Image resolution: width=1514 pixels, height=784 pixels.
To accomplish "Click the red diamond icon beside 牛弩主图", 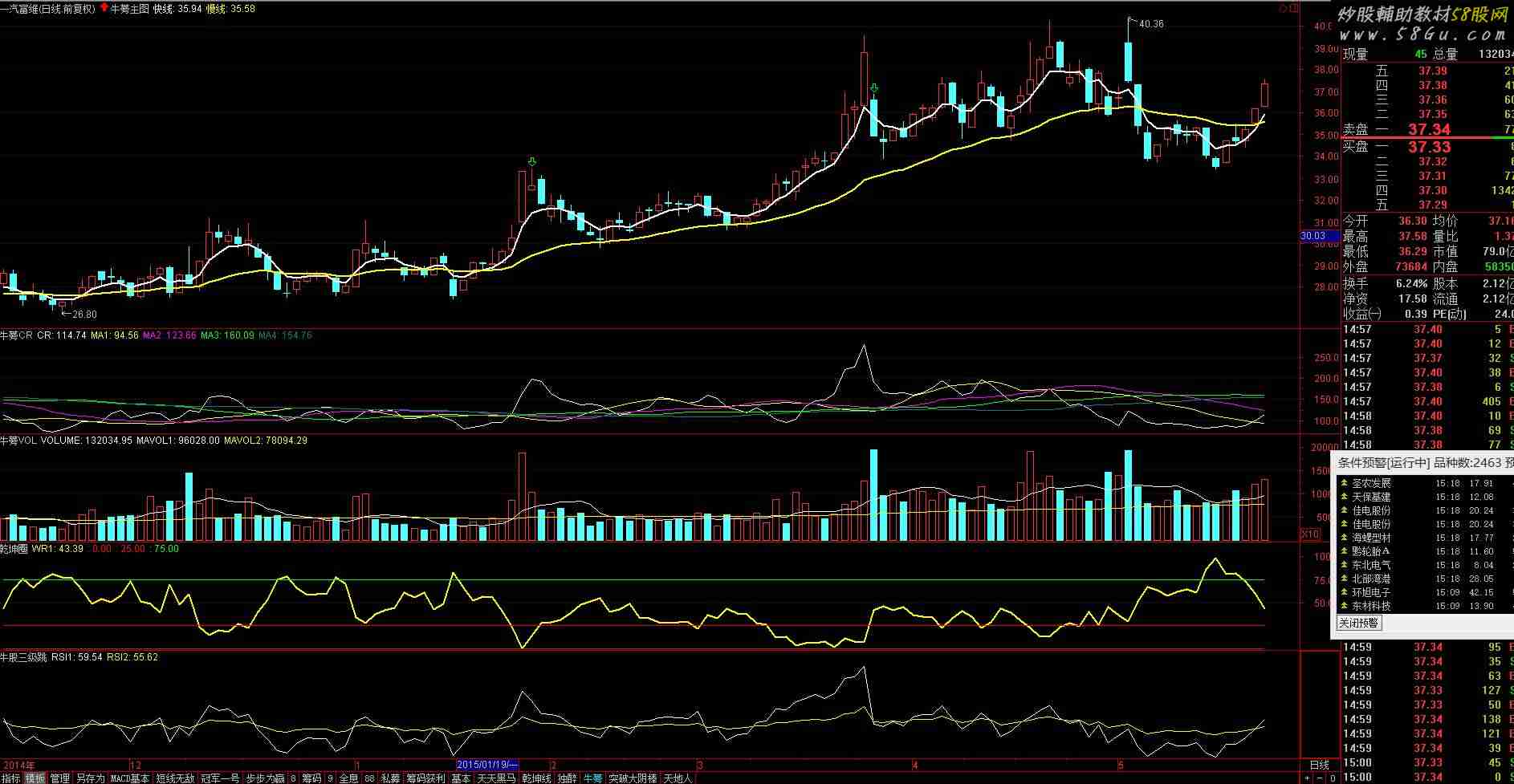I will tap(104, 8).
